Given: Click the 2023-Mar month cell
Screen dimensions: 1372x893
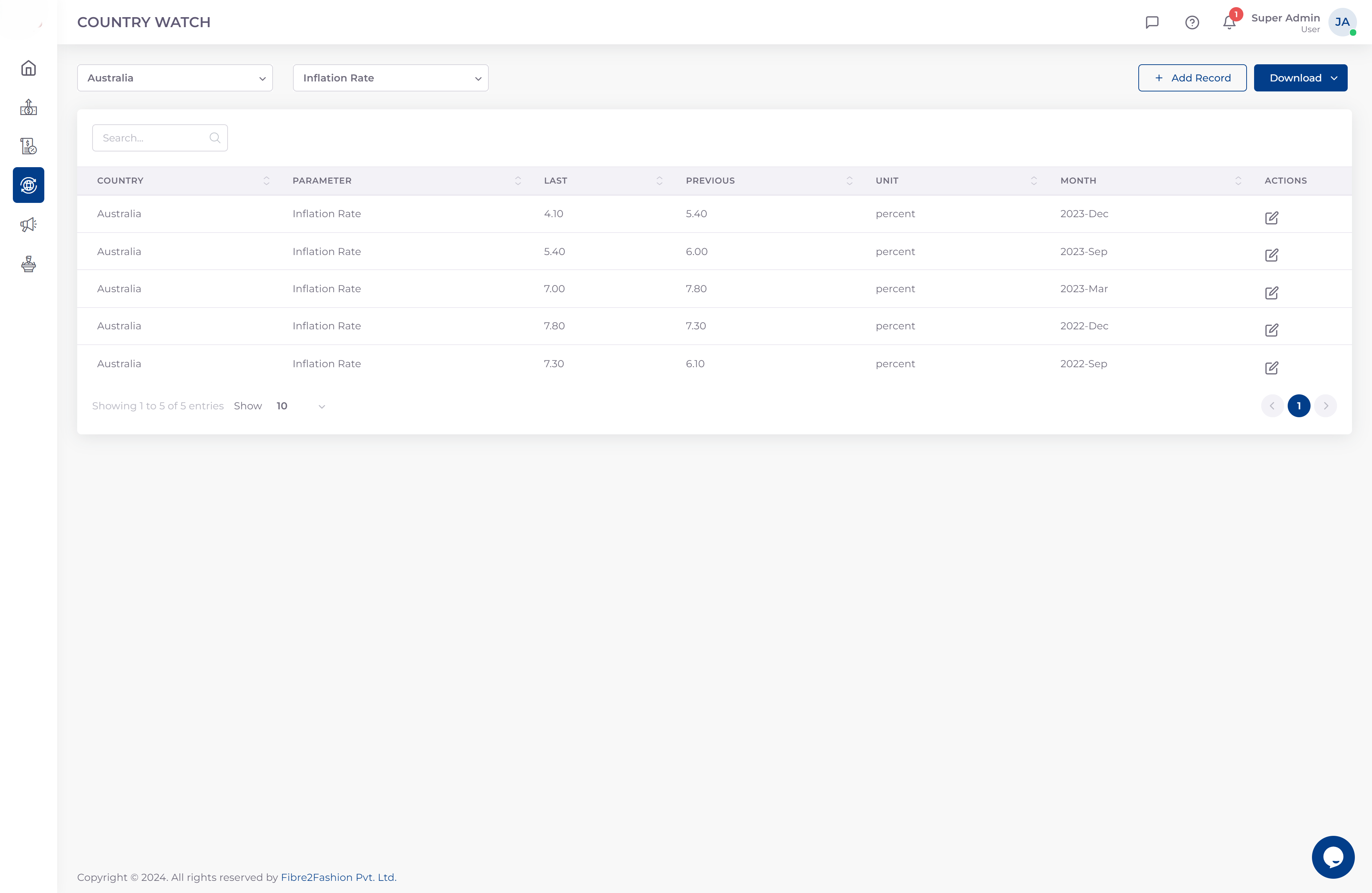Looking at the screenshot, I should coord(1084,289).
